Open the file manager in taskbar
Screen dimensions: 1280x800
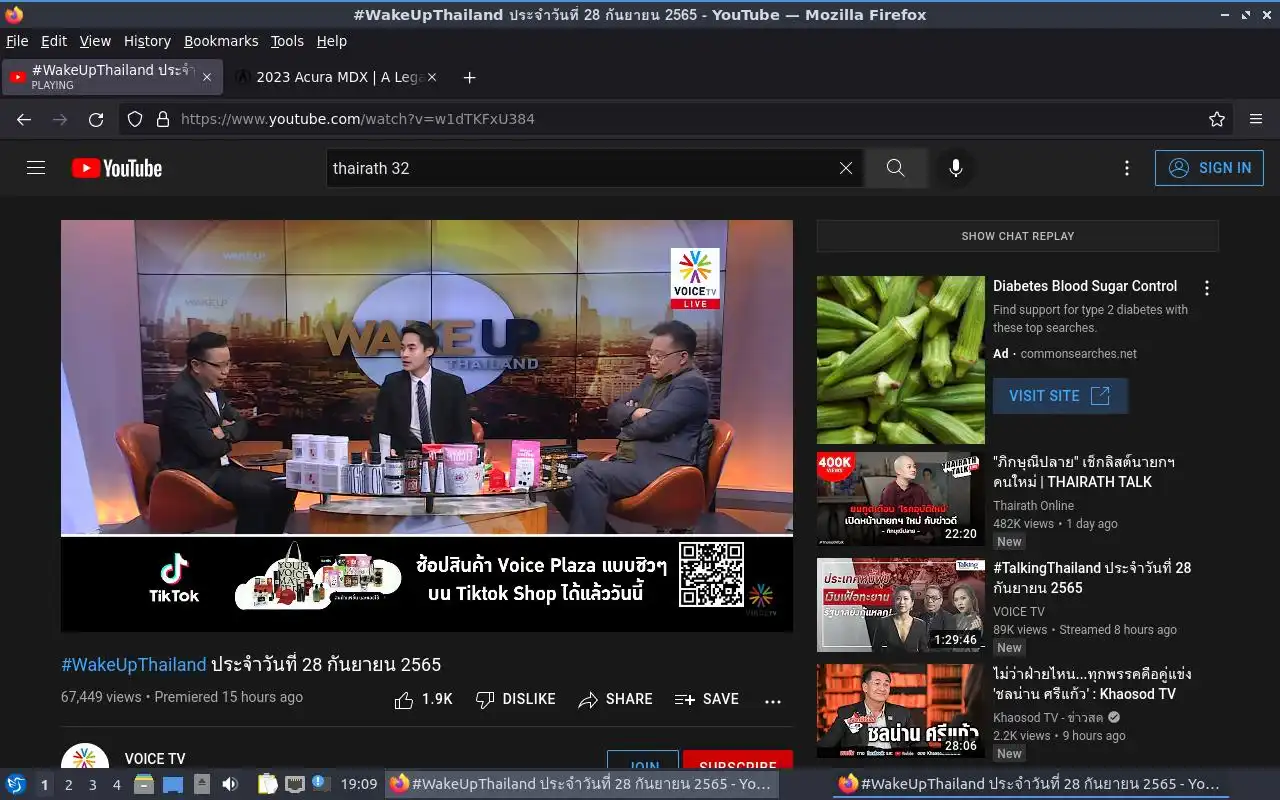click(x=144, y=784)
